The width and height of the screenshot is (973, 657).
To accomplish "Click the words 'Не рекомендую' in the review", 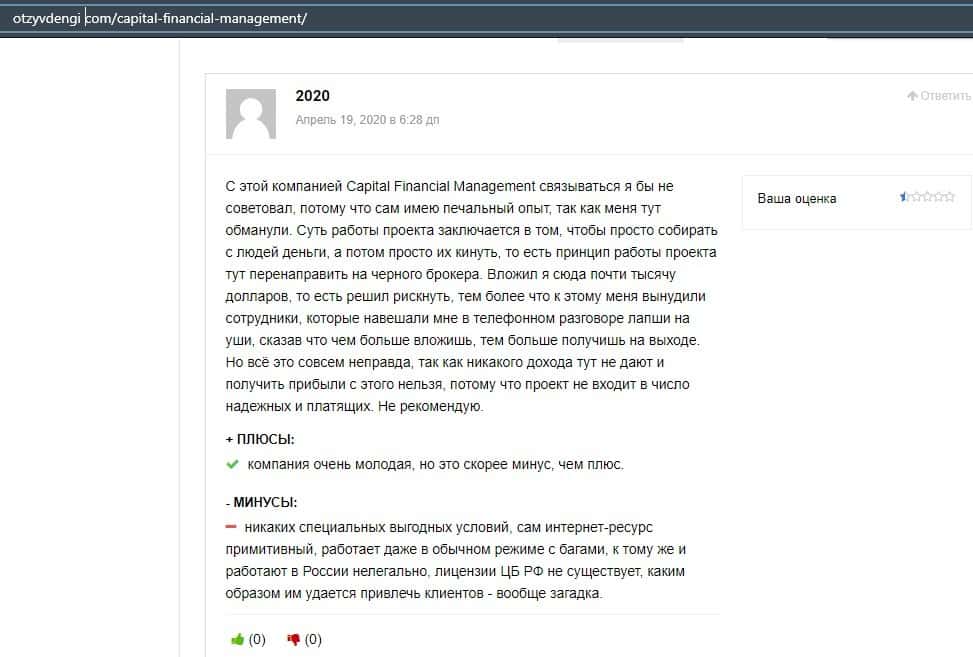I will [430, 406].
